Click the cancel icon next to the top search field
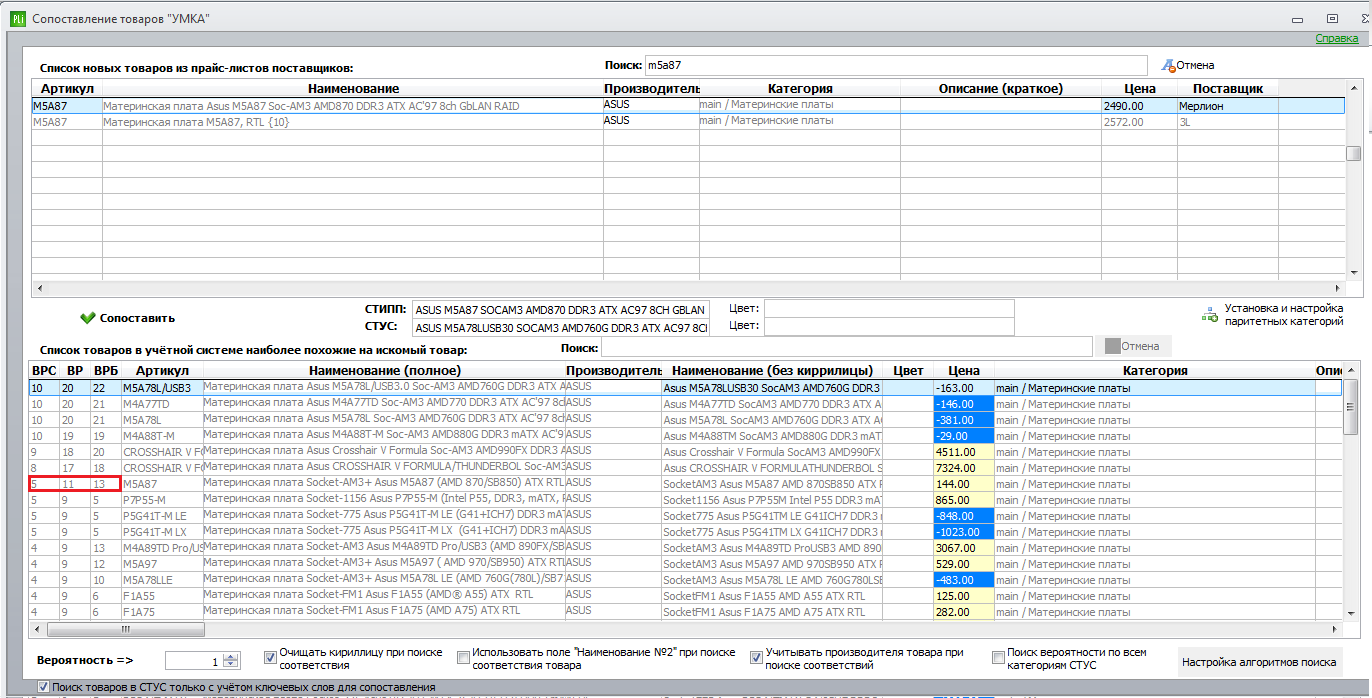1372x698 pixels. click(1167, 65)
